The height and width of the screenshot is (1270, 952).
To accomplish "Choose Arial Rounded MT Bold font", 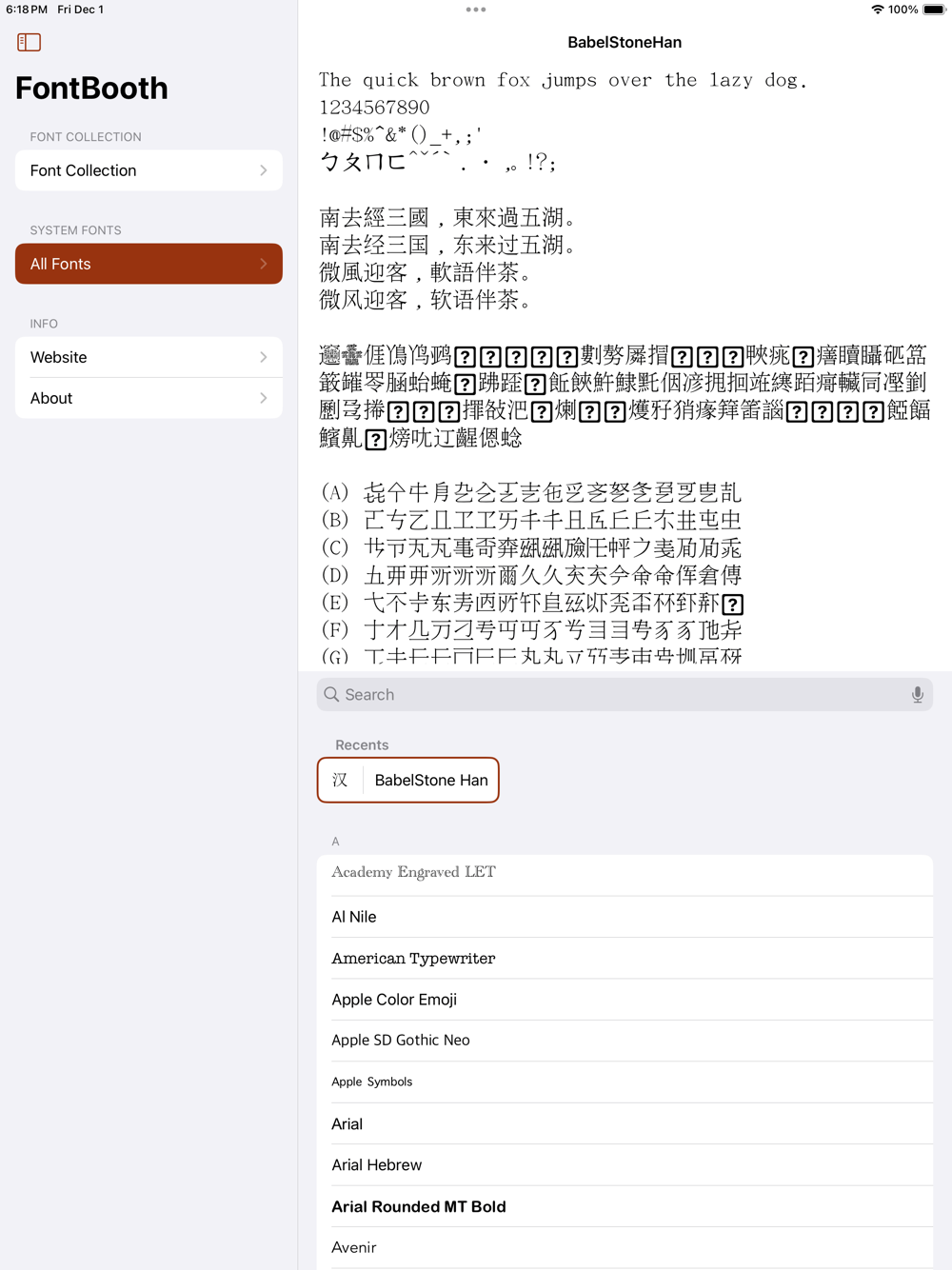I will pyautogui.click(x=625, y=1206).
